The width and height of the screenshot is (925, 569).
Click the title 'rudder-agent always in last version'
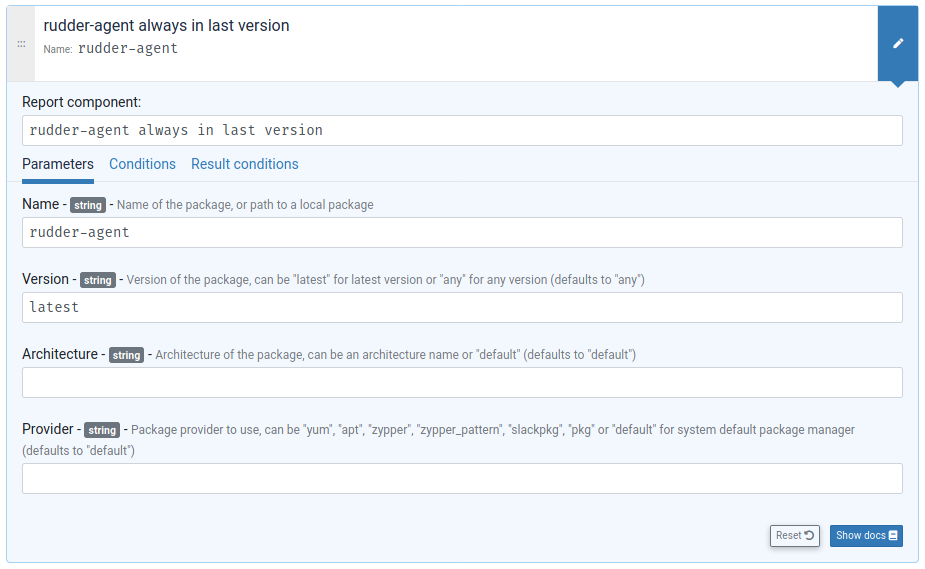click(x=166, y=25)
